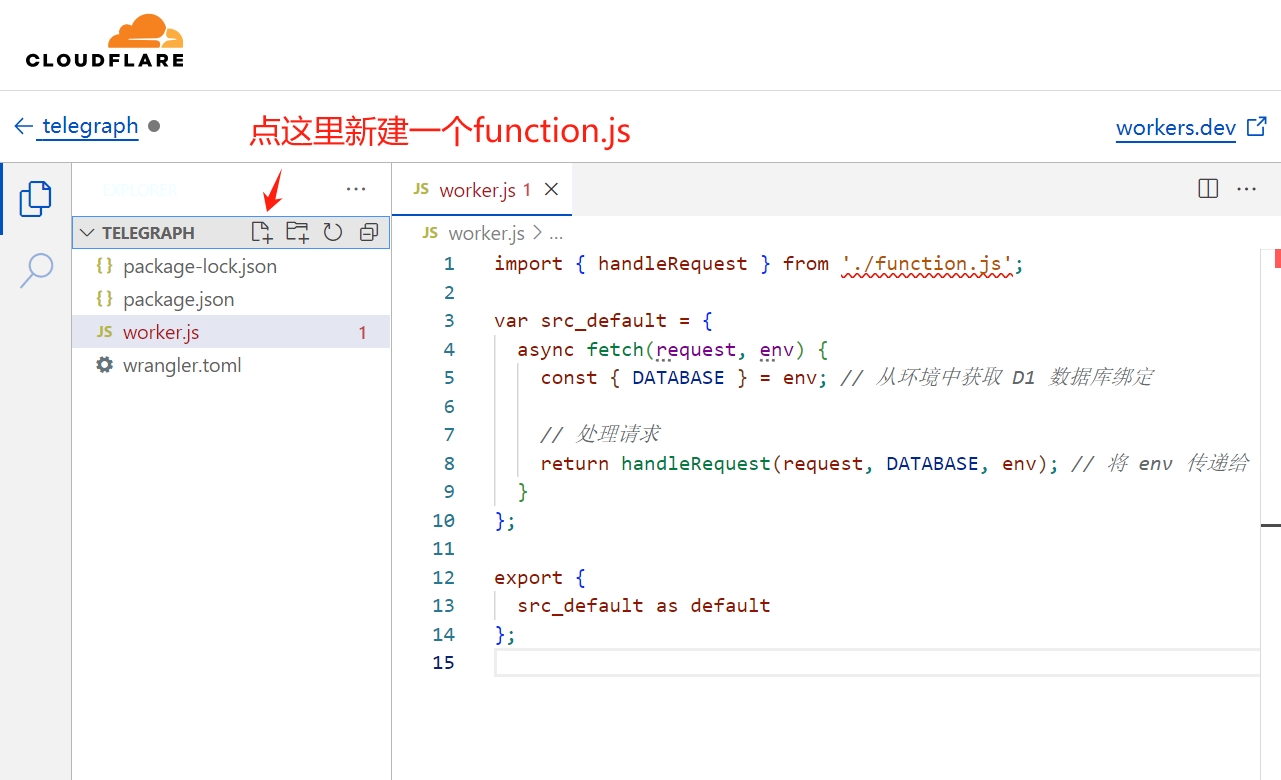1281x780 pixels.
Task: Click the breadcrumb ellipsis after worker.js
Action: (x=557, y=233)
